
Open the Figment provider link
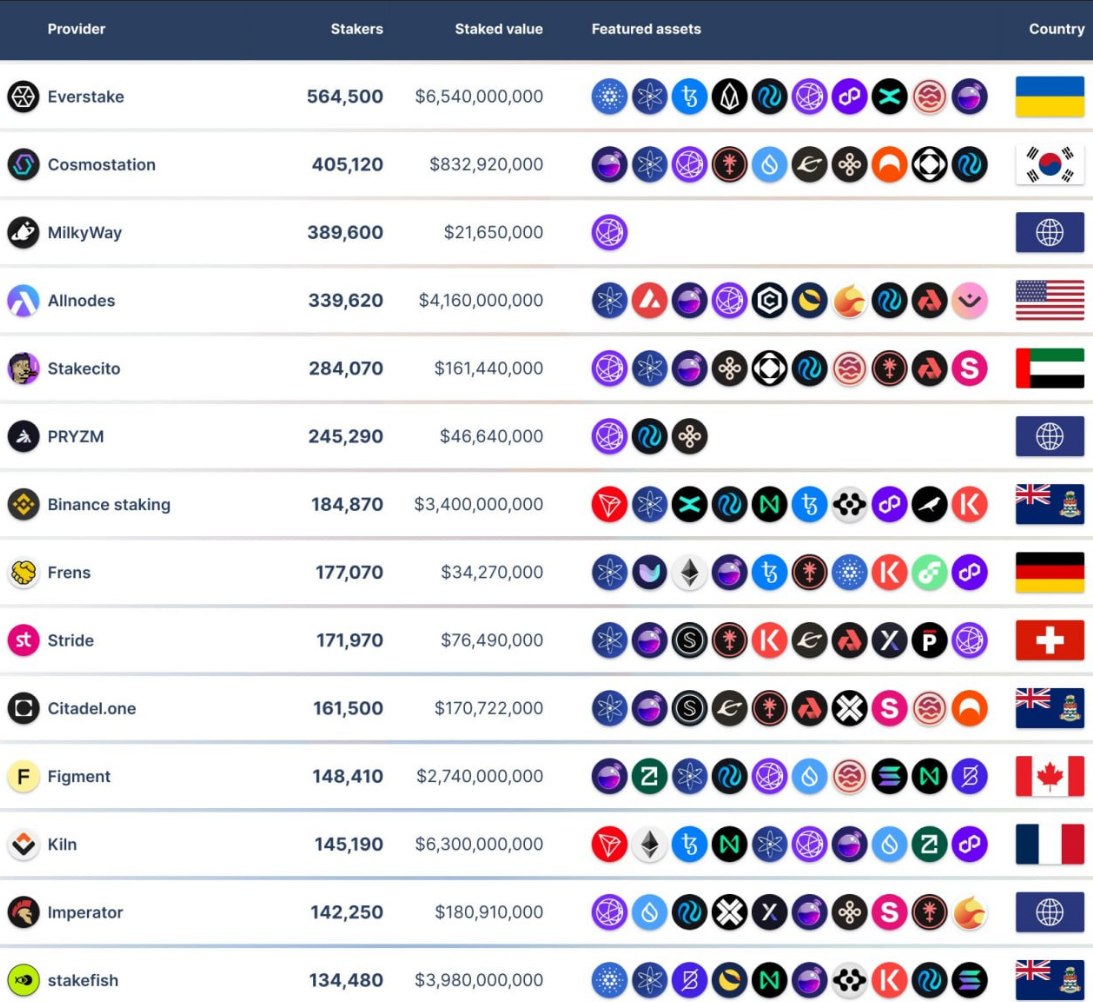click(79, 777)
